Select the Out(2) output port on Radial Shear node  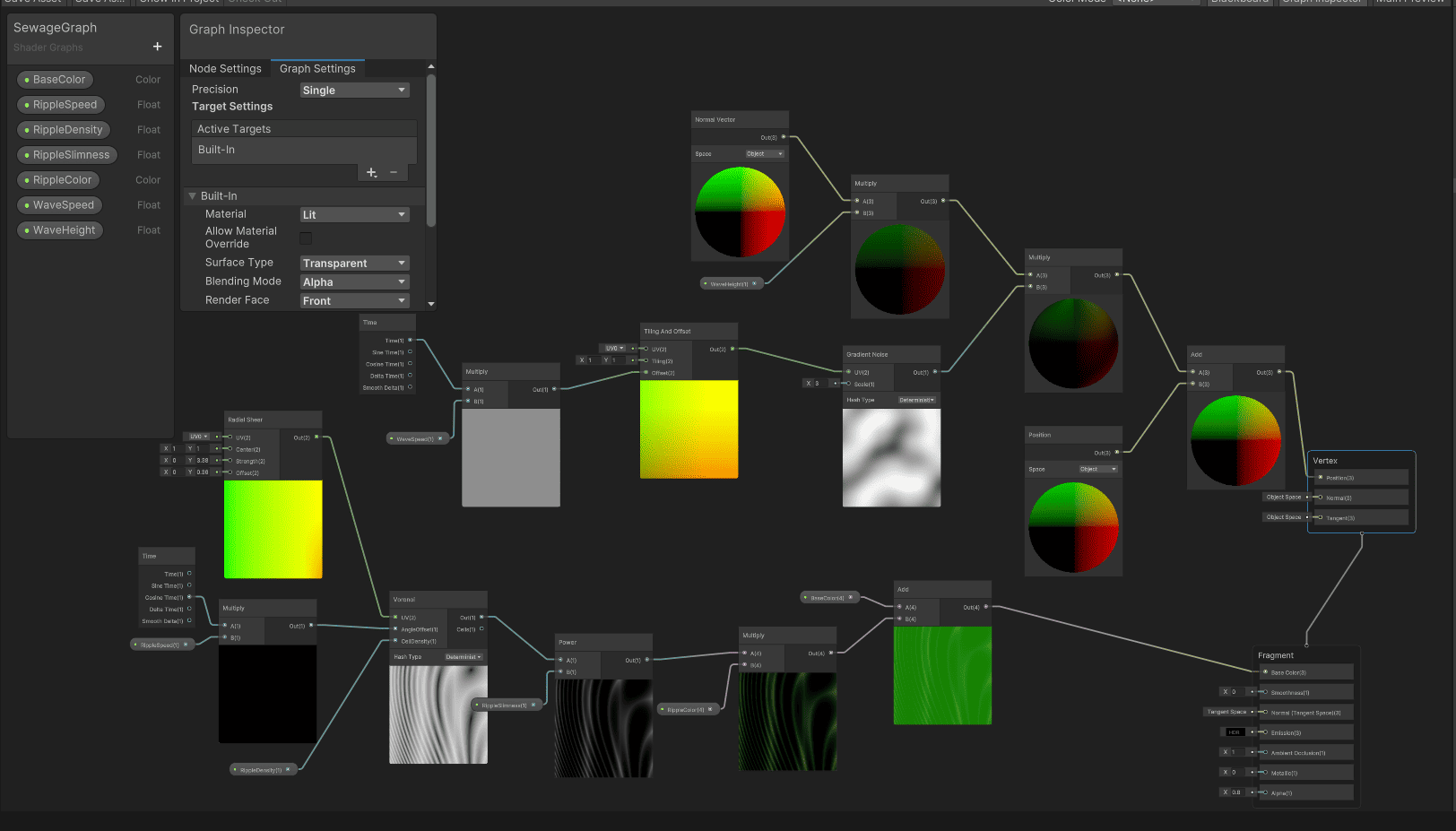pyautogui.click(x=318, y=437)
